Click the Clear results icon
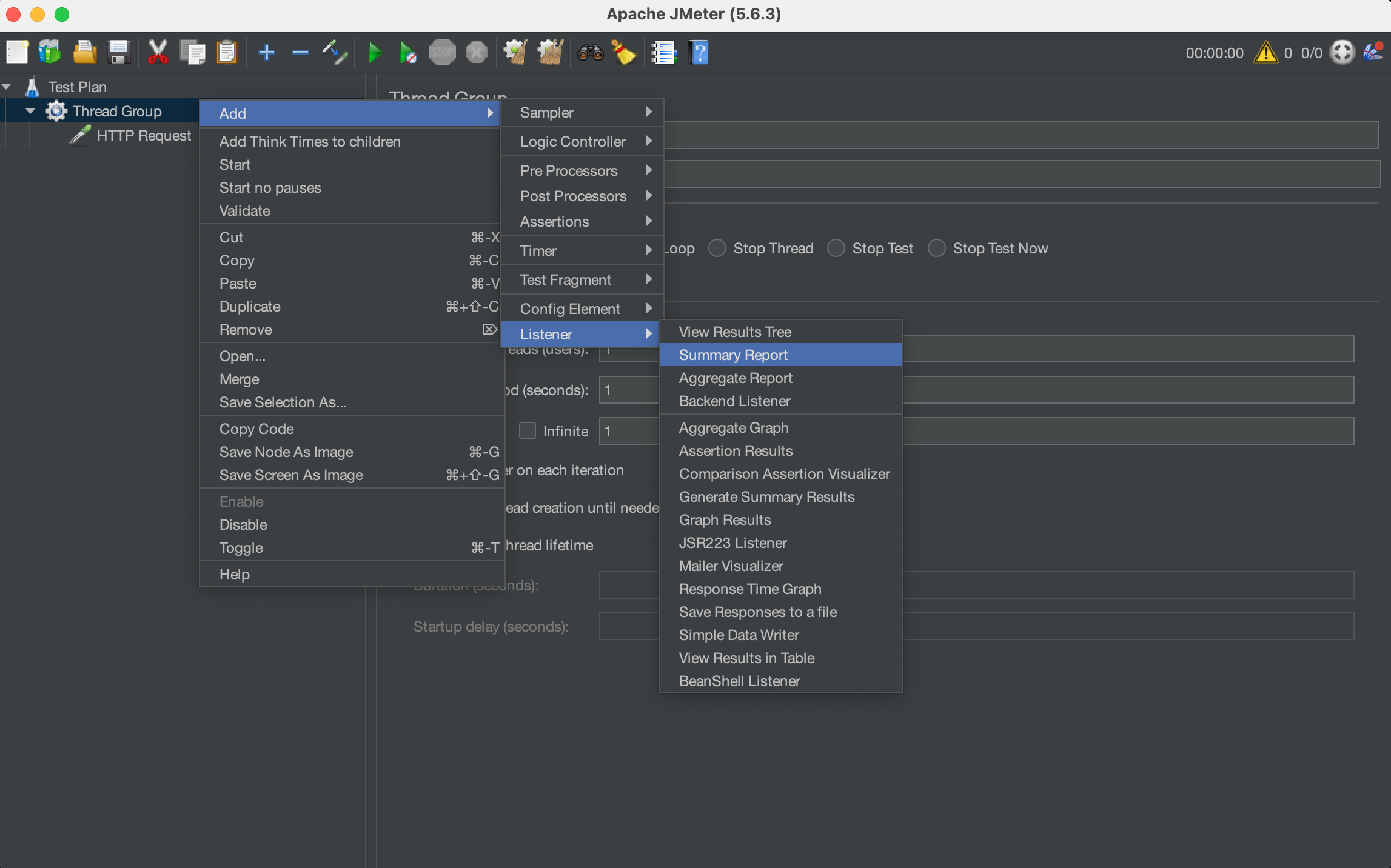 516,53
